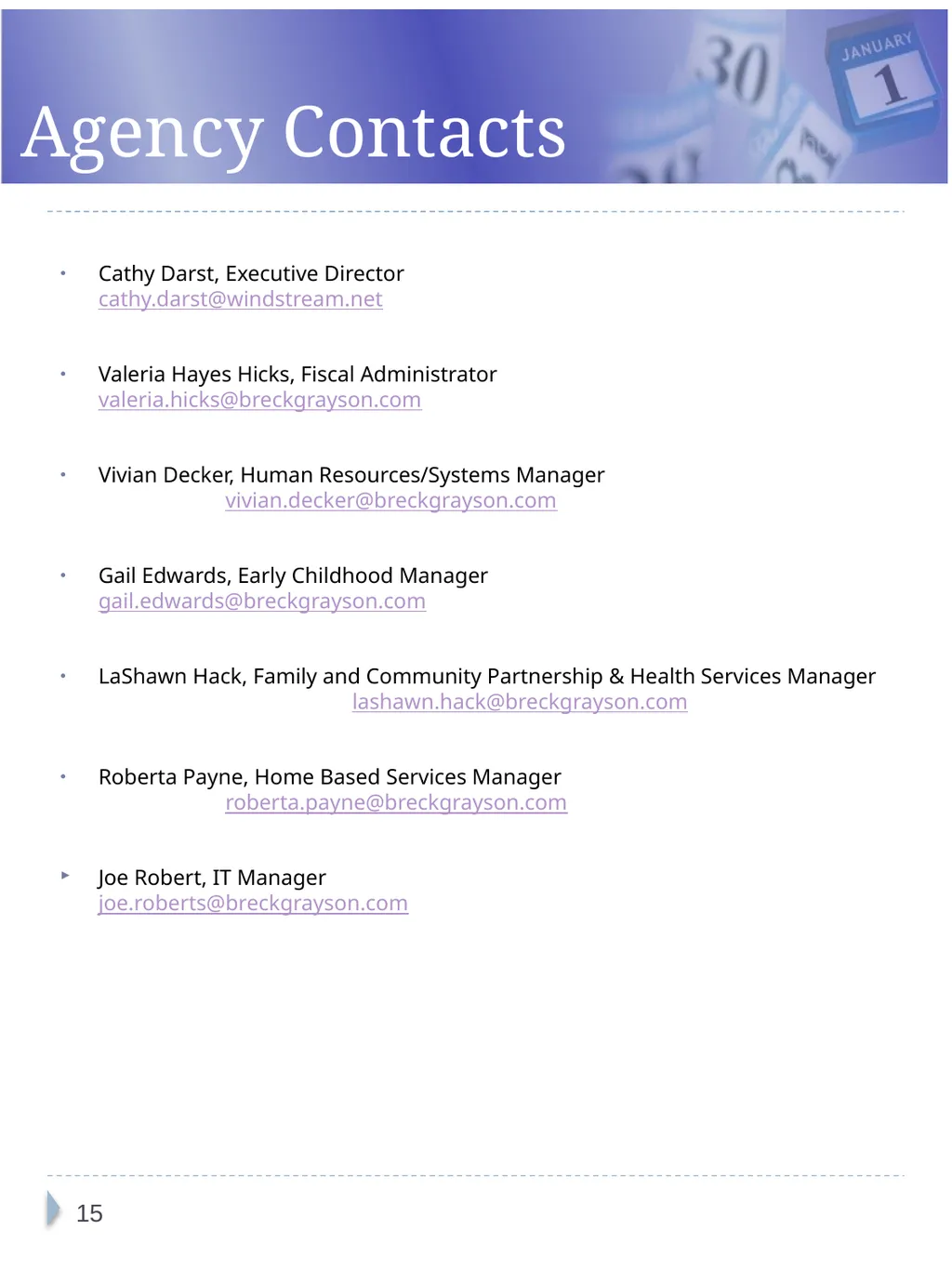
Task: Open the vivian.decker@breckgrayson.com email link
Action: pyautogui.click(x=391, y=500)
